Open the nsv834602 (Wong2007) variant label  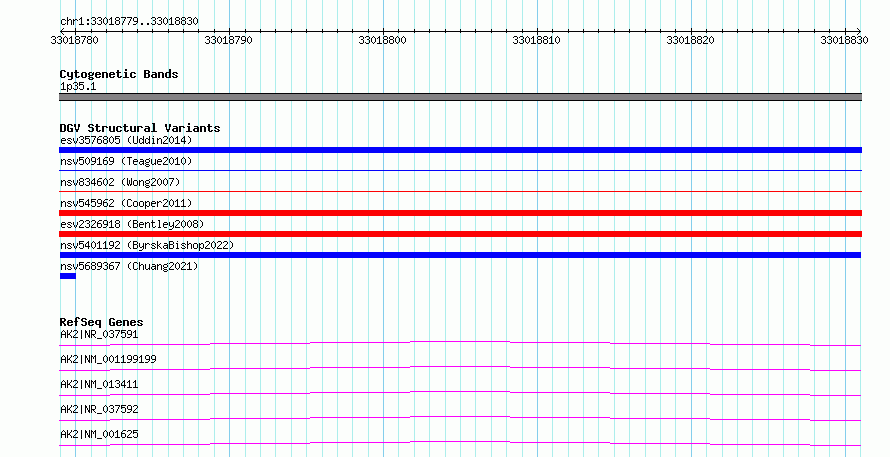coord(120,182)
